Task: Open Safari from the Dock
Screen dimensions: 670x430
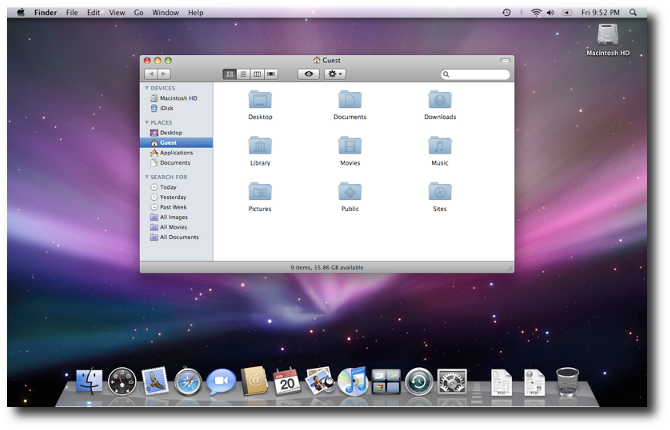Action: coord(188,381)
